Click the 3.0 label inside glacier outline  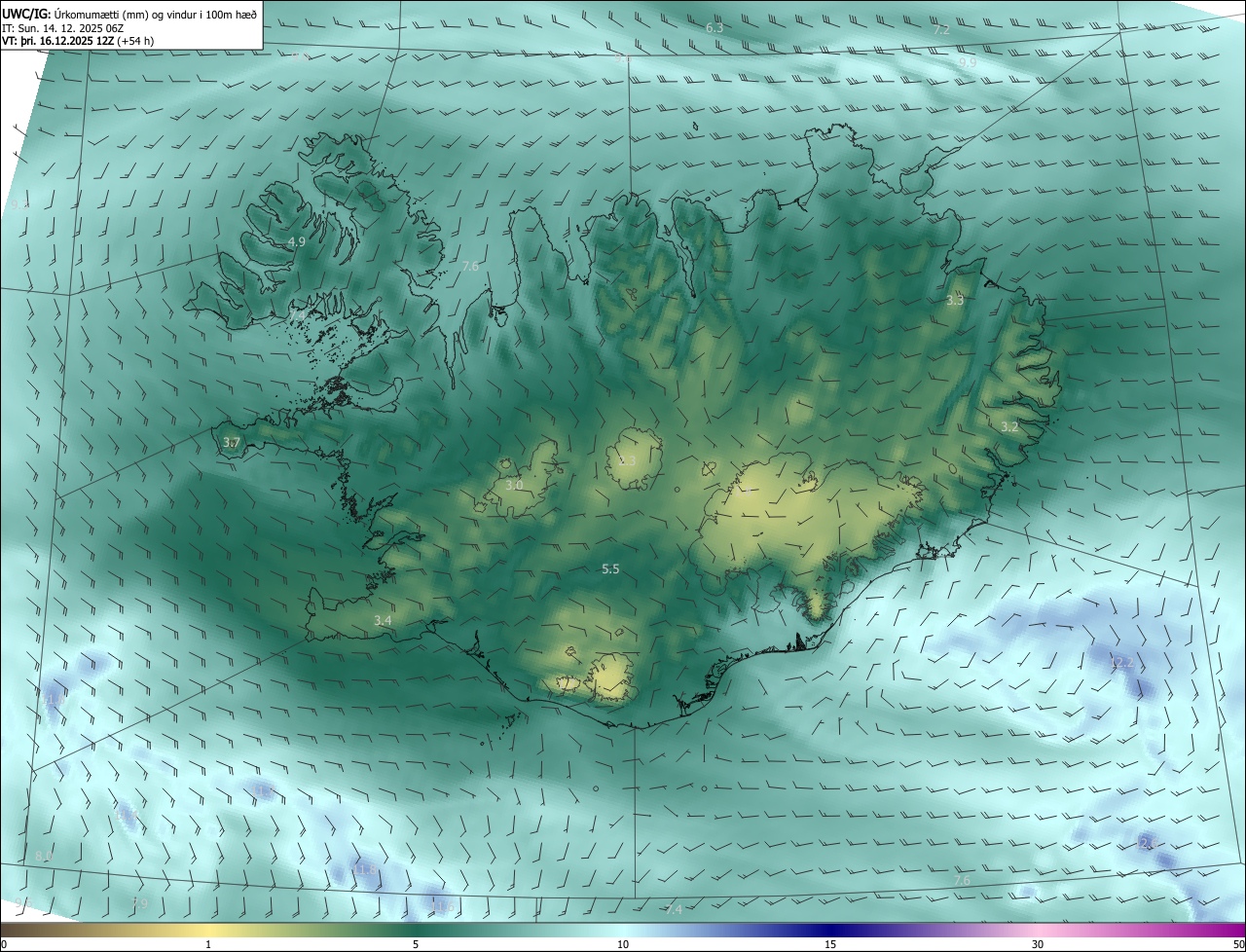coord(514,485)
